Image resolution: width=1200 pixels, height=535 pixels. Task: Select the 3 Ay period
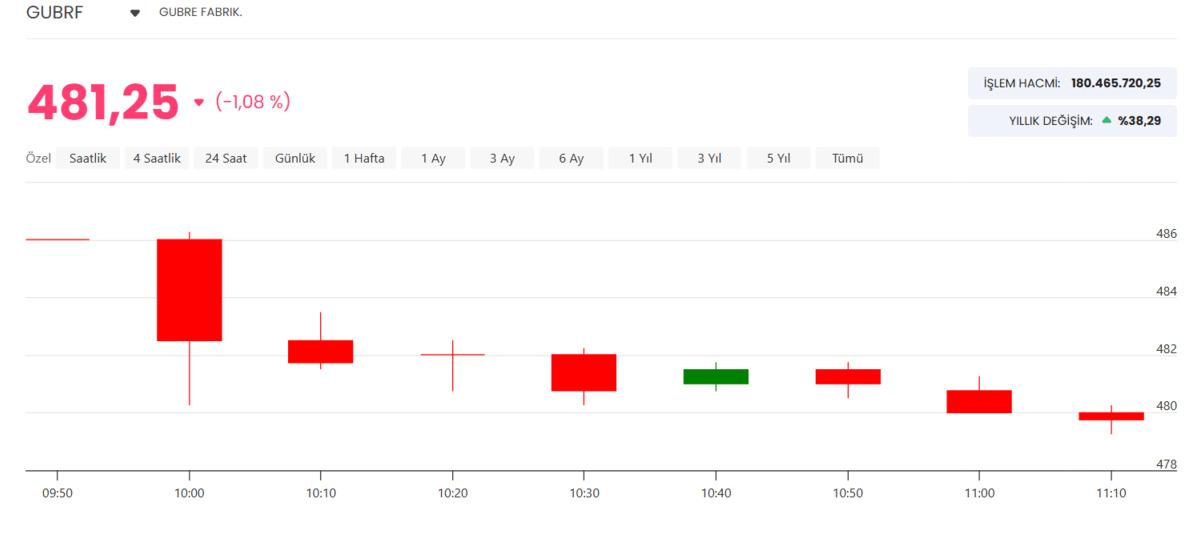coord(502,158)
